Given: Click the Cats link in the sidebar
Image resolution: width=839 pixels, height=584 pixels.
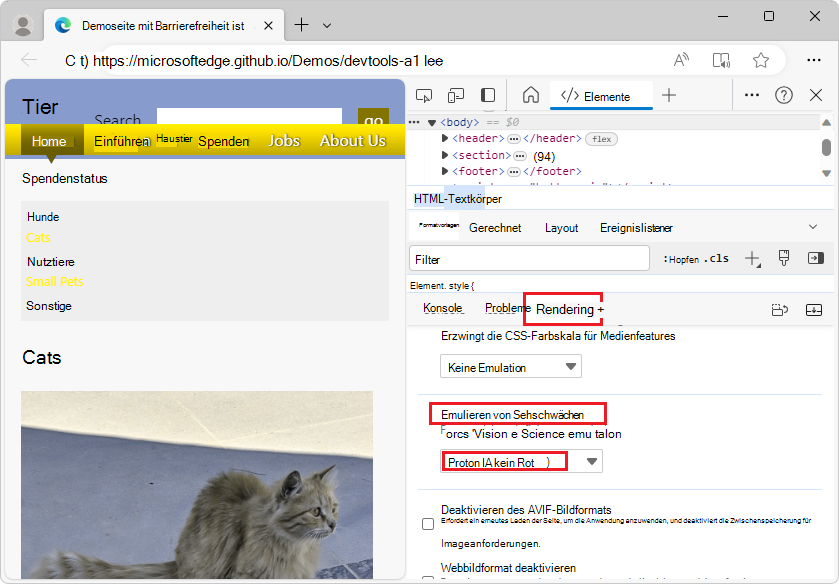Looking at the screenshot, I should click(38, 238).
